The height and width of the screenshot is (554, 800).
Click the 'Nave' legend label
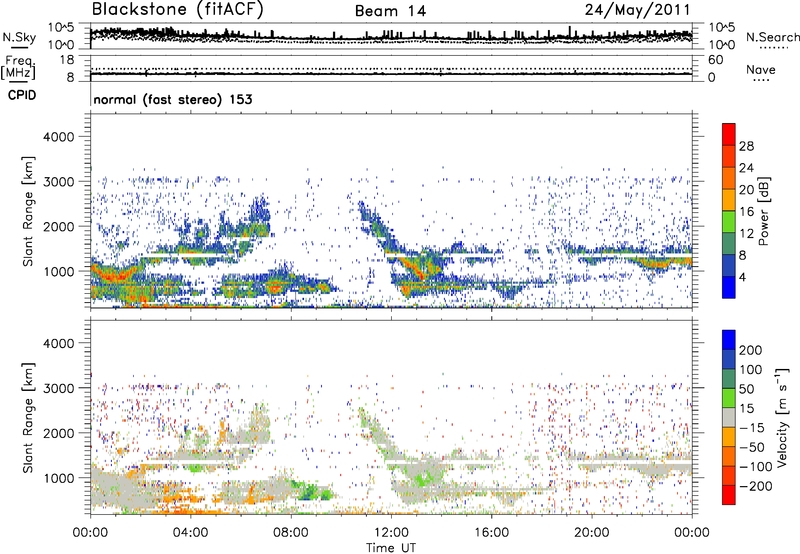761,70
